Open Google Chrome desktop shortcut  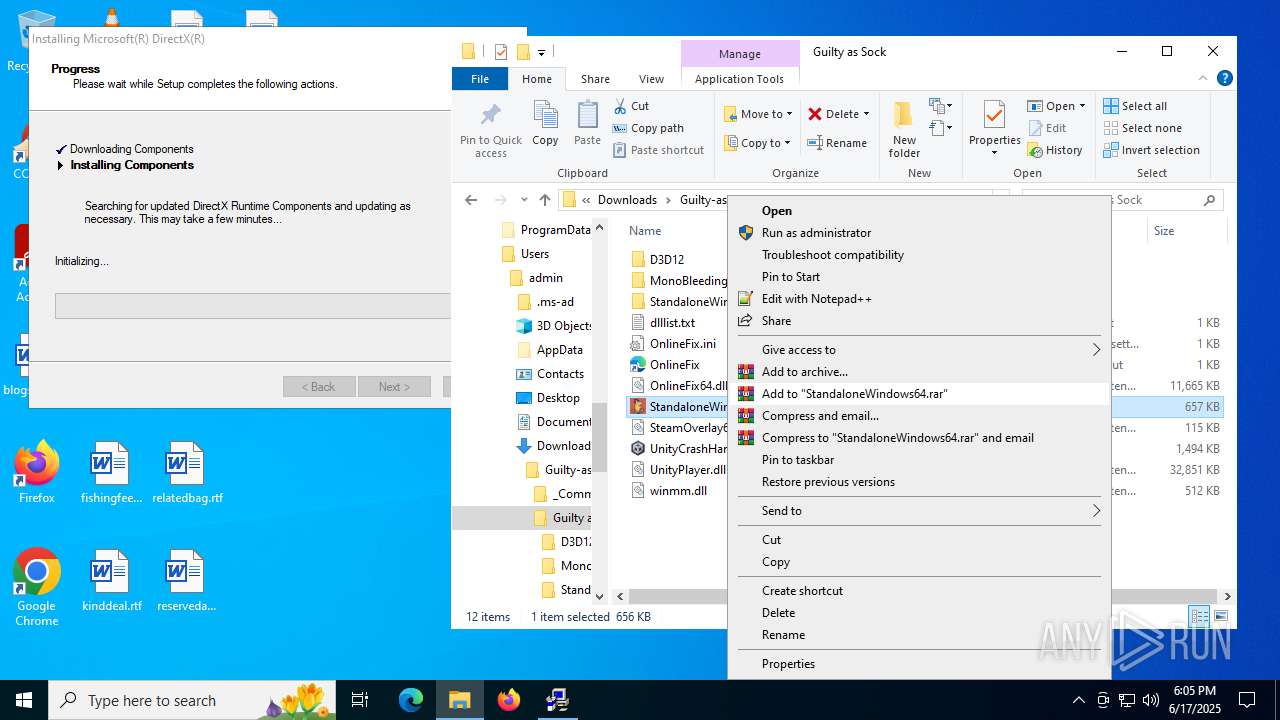click(x=37, y=587)
